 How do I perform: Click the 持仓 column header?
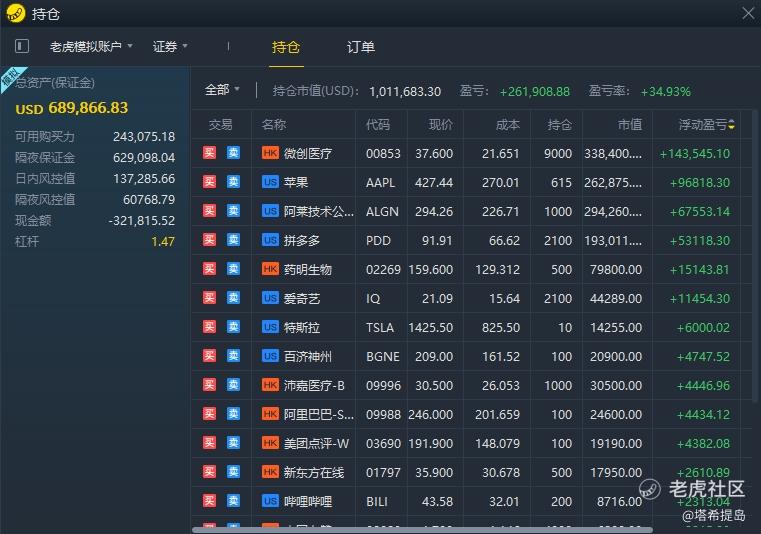point(560,125)
